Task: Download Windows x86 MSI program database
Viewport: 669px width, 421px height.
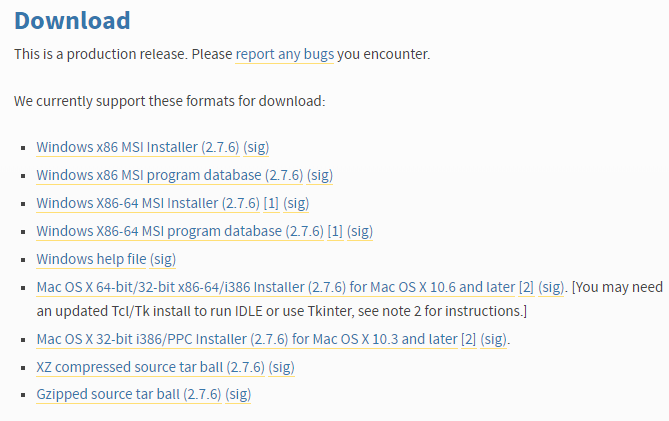Action: [170, 175]
